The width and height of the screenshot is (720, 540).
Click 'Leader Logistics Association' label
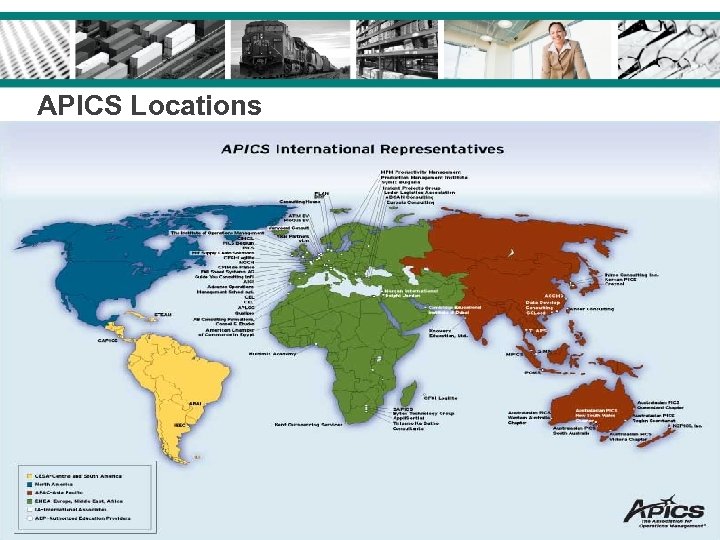click(419, 193)
